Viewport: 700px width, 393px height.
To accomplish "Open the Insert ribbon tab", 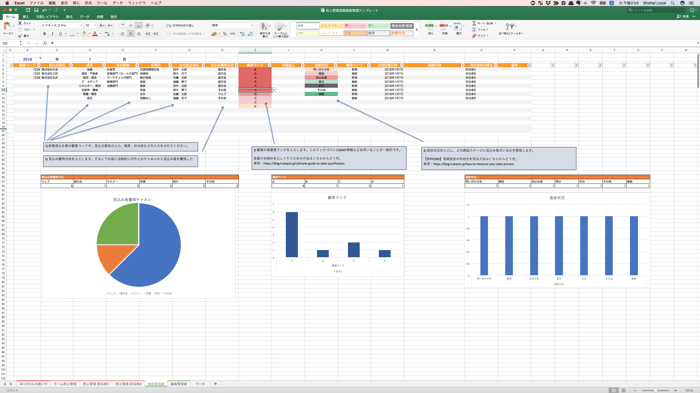I will (26, 17).
